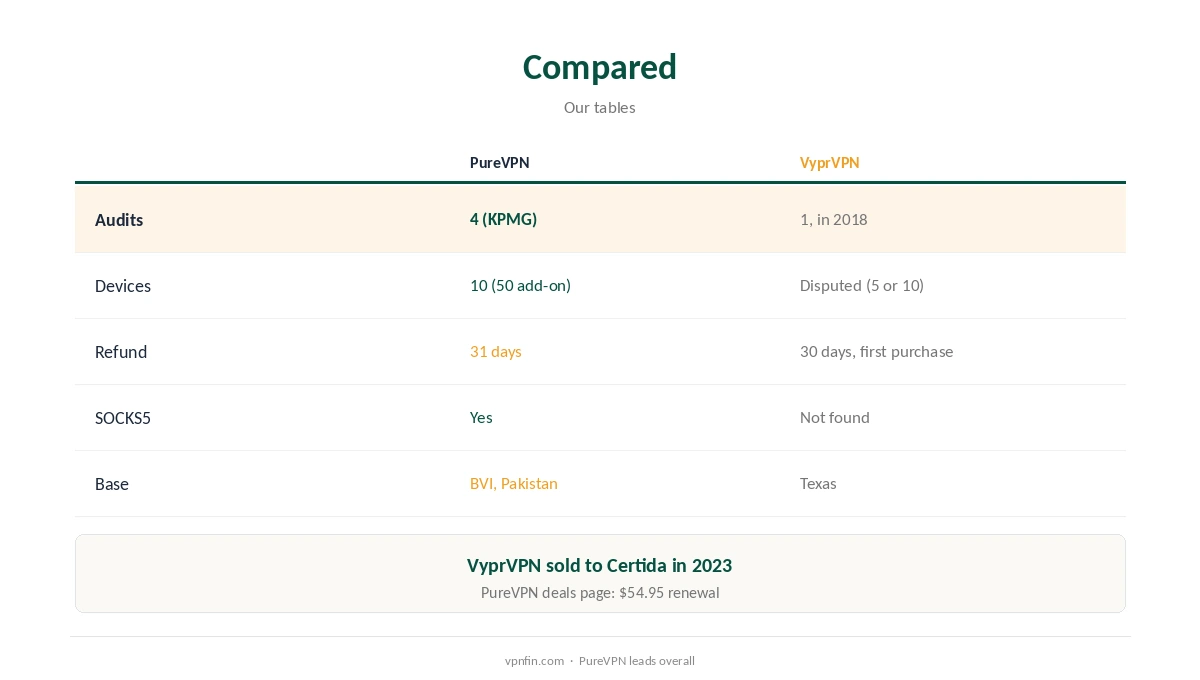Image resolution: width=1200 pixels, height=680 pixels.
Task: Click the 'Compared' heading
Action: [600, 67]
